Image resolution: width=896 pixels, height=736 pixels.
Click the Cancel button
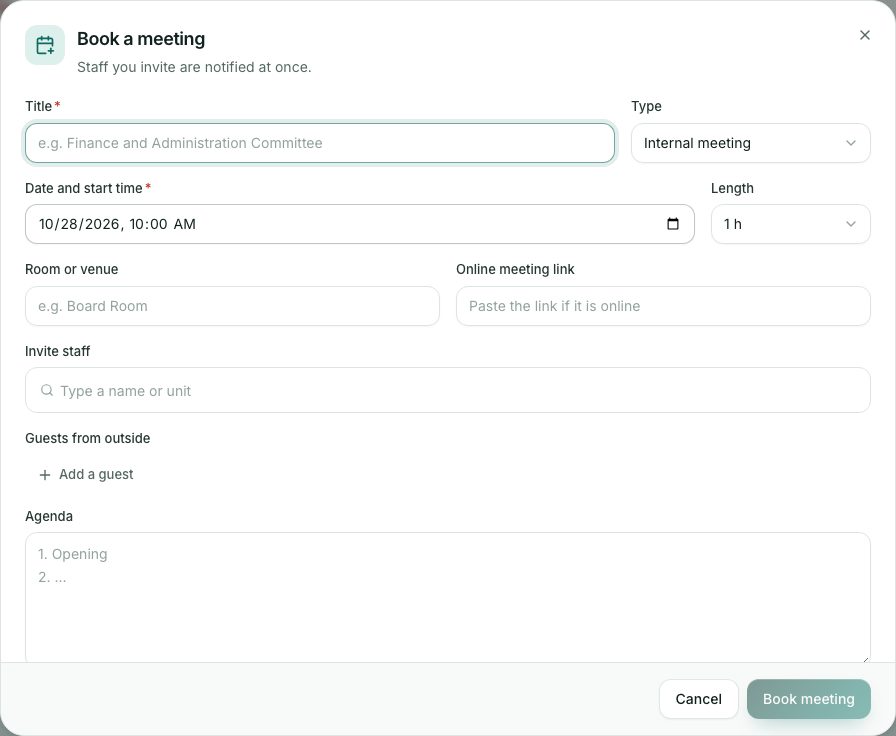[x=698, y=699]
